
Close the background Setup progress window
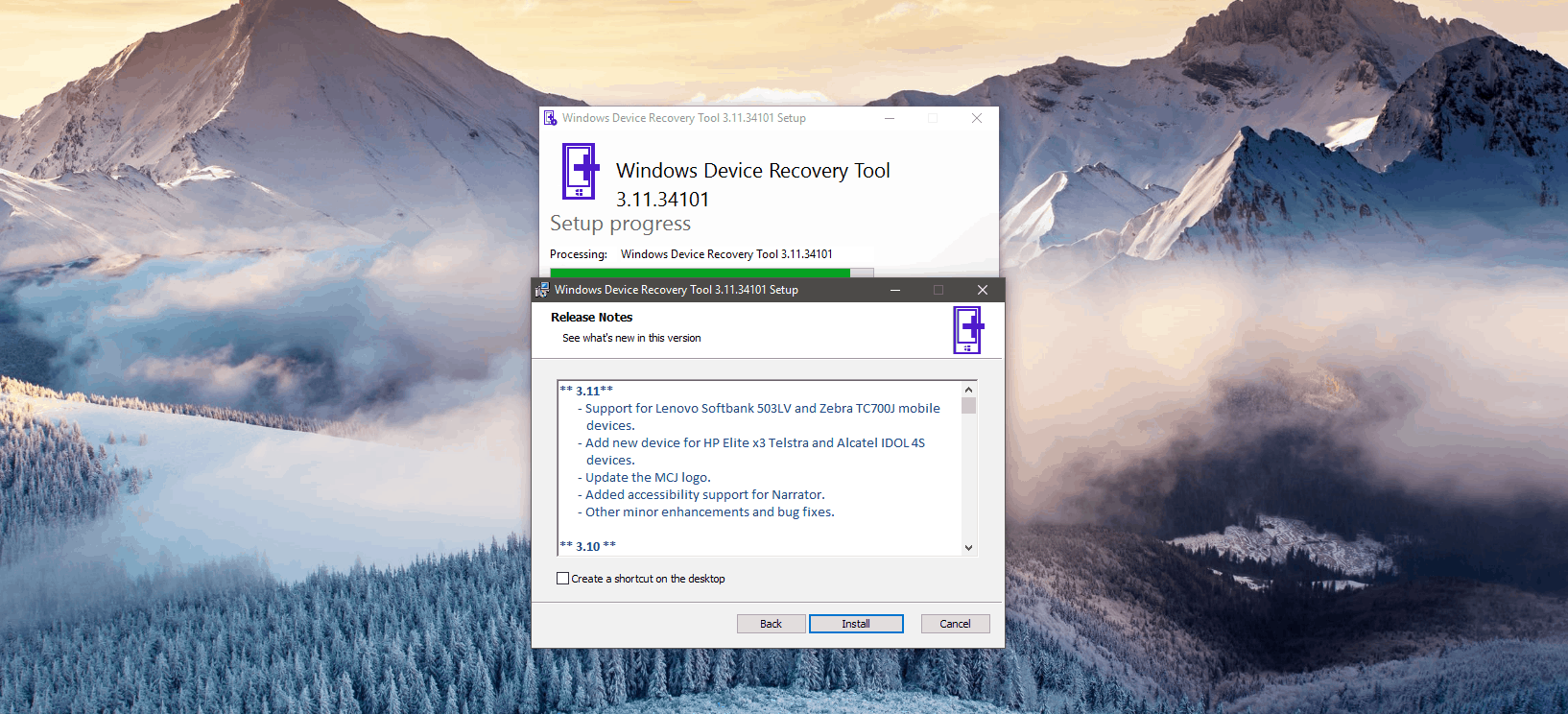(x=976, y=118)
